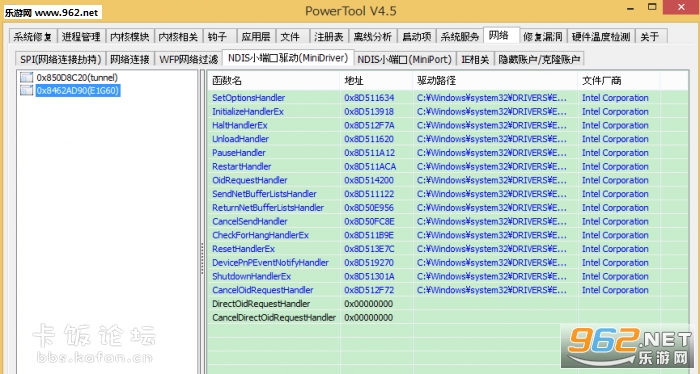Open the 注册表 tab
The image size is (700, 374).
329,37
